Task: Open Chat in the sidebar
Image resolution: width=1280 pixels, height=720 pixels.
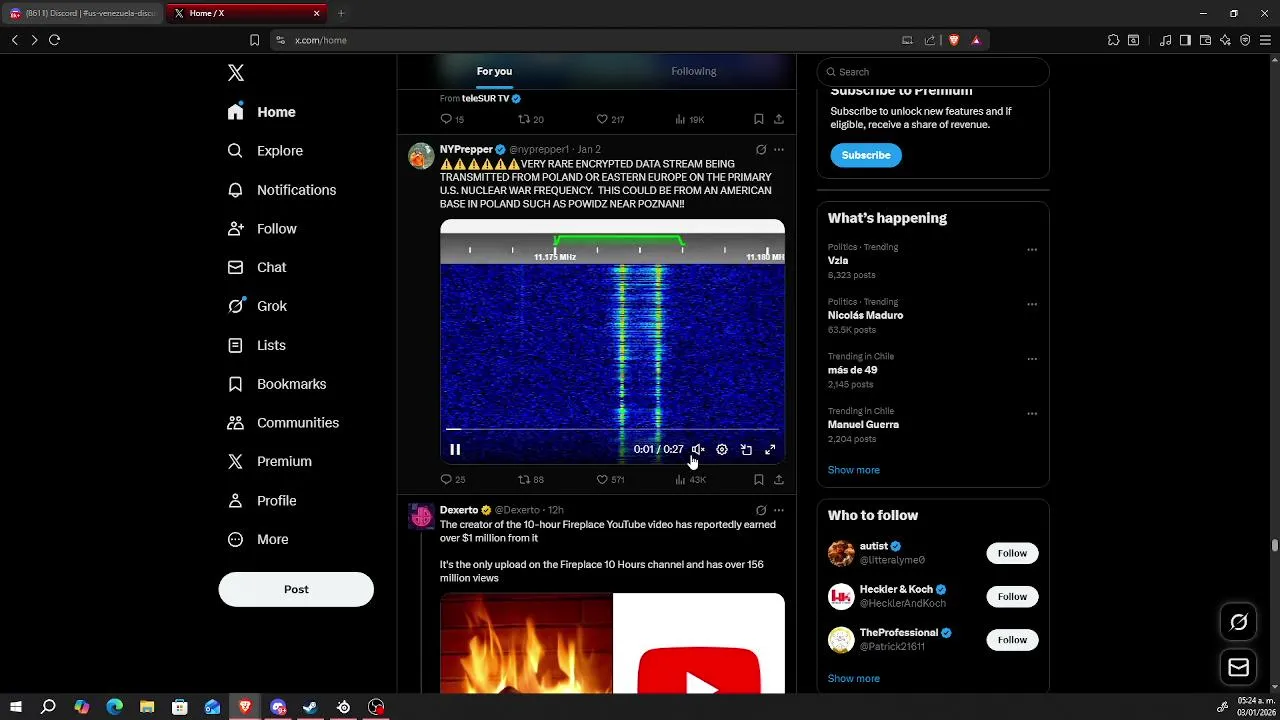Action: click(x=257, y=268)
